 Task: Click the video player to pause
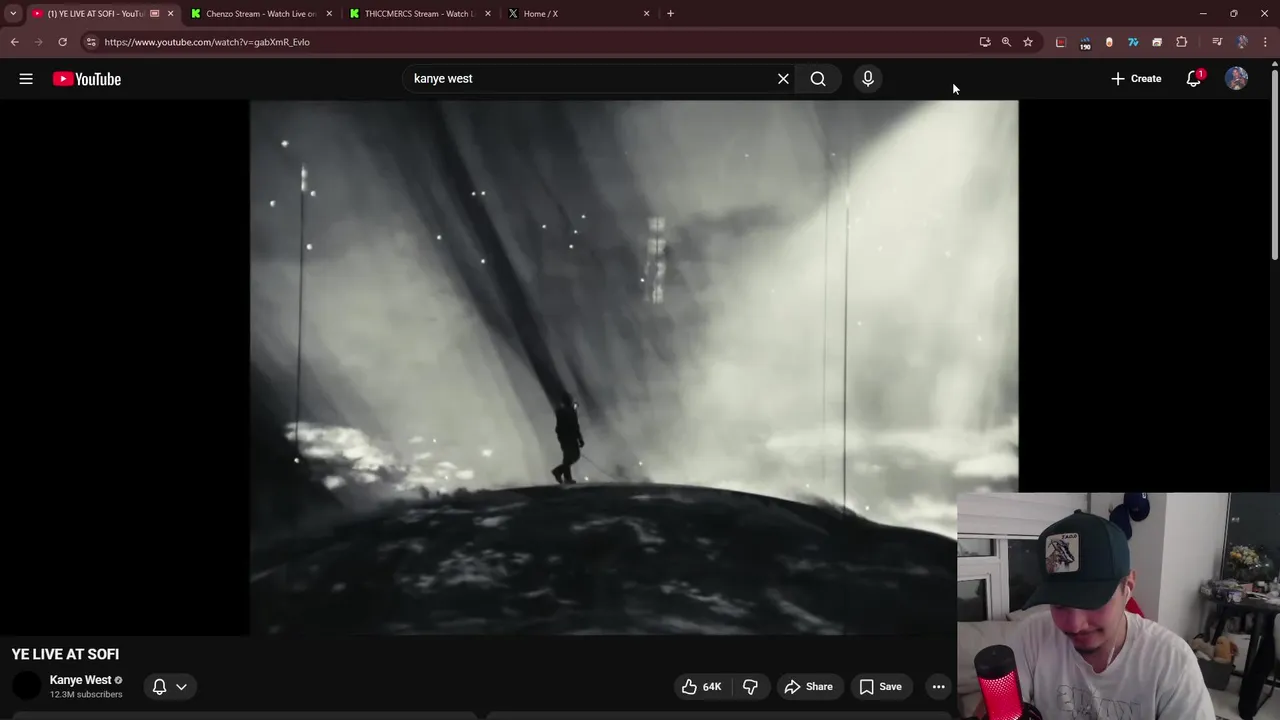pos(634,367)
